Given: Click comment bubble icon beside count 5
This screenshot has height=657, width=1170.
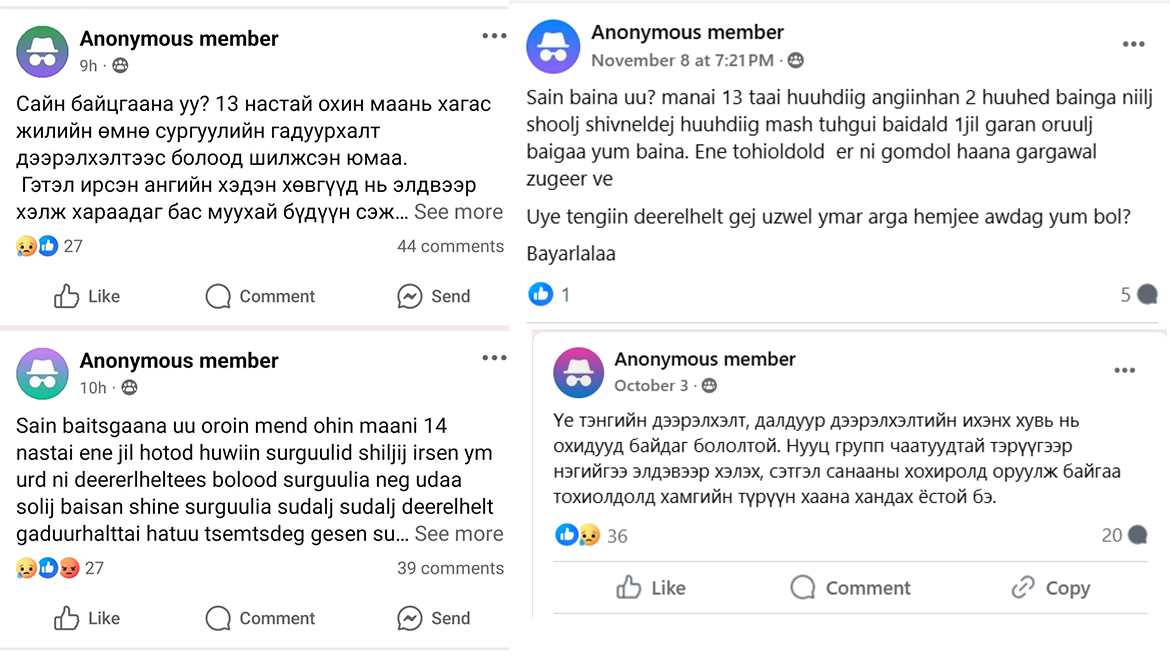Looking at the screenshot, I should tap(1147, 294).
